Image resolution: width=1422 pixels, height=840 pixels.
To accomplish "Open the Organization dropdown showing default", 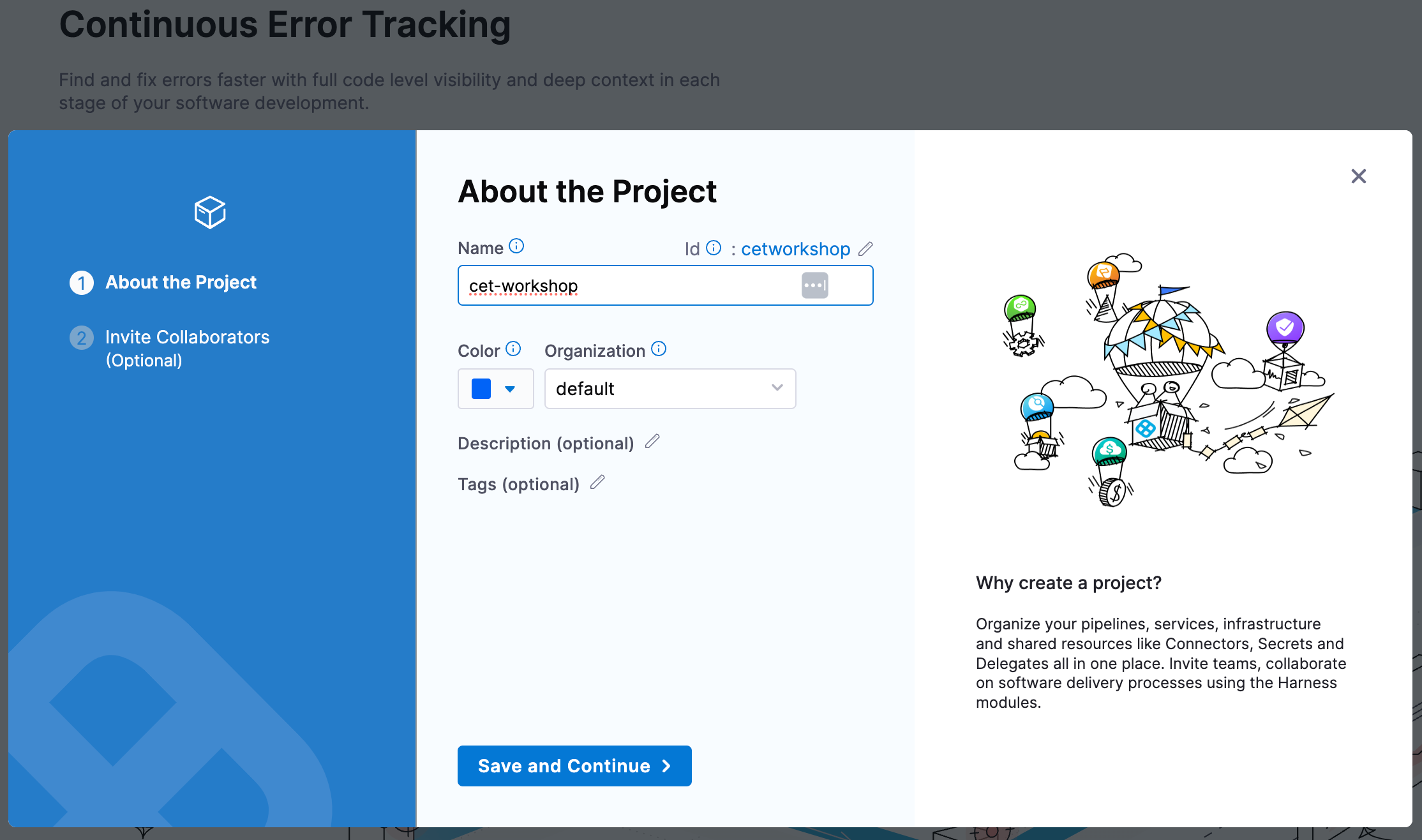I will click(670, 388).
